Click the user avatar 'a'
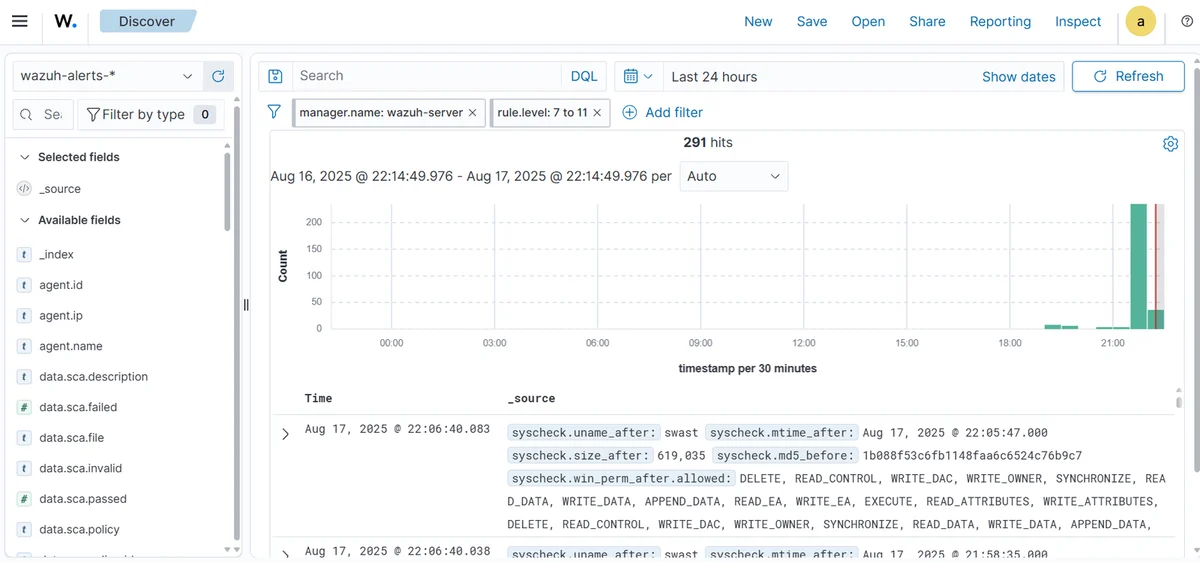 click(x=1141, y=21)
